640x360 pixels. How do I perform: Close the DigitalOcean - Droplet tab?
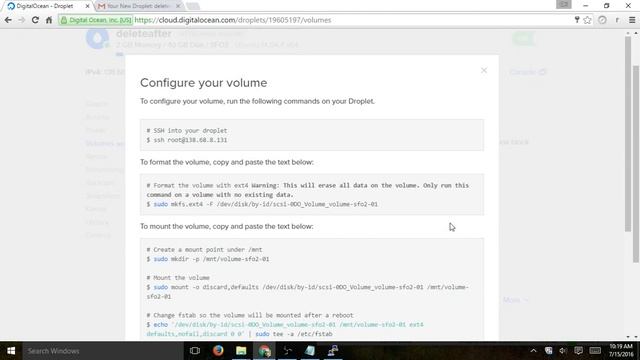coord(87,6)
